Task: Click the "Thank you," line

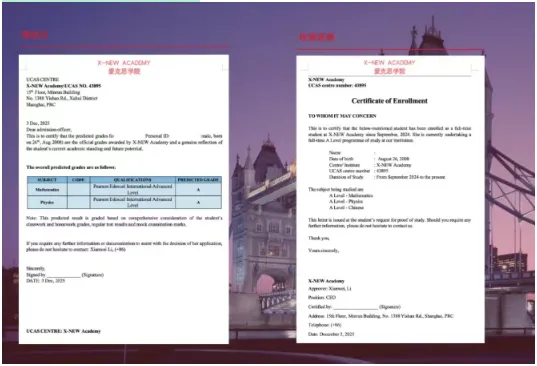Action: (x=319, y=238)
